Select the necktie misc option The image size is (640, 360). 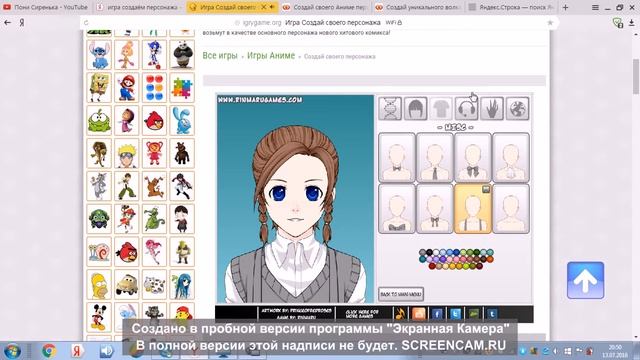[435, 158]
